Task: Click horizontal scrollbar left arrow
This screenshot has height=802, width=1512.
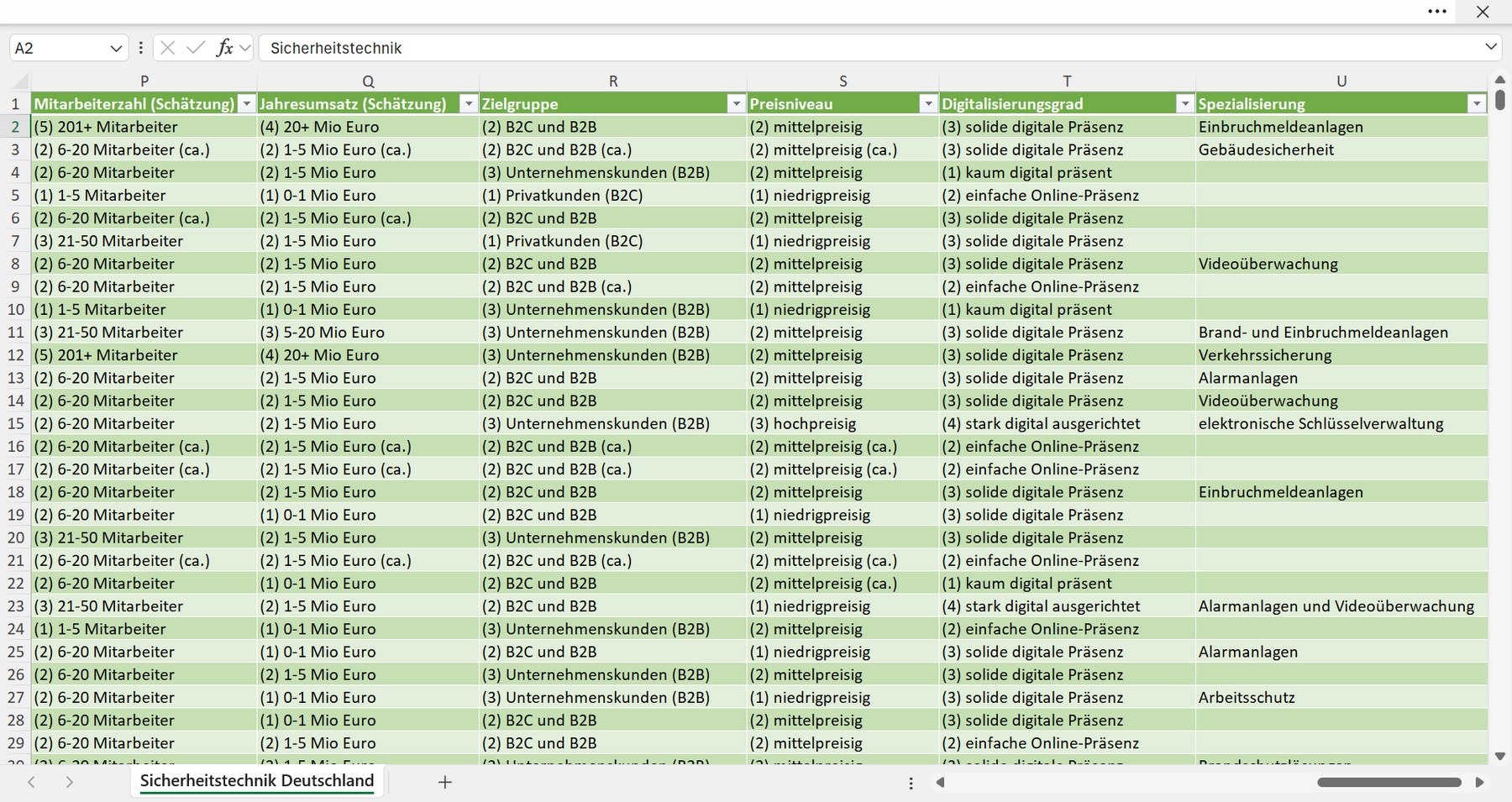Action: click(941, 783)
